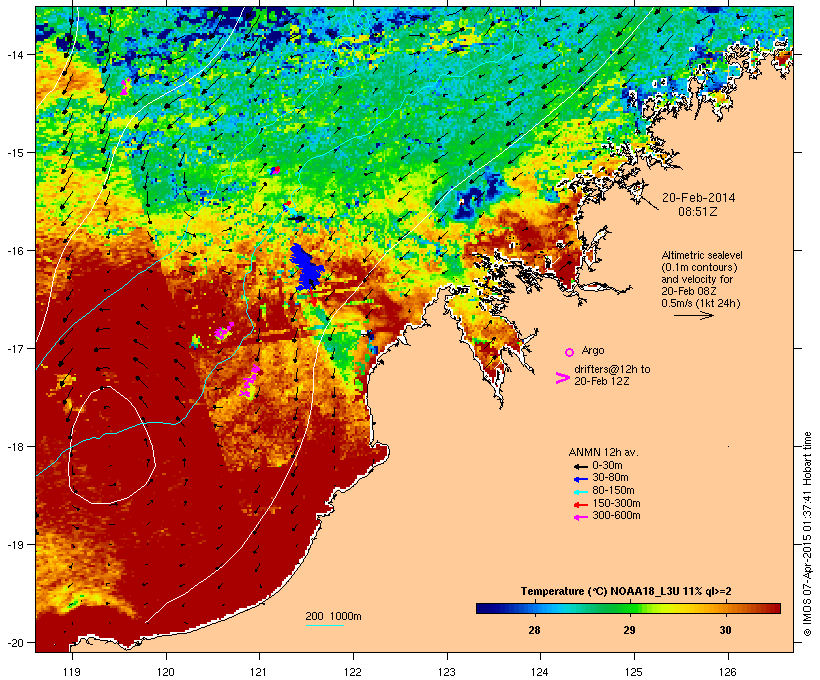820x680 pixels.
Task: Click the '150-300m' depth label
Action: click(x=616, y=503)
